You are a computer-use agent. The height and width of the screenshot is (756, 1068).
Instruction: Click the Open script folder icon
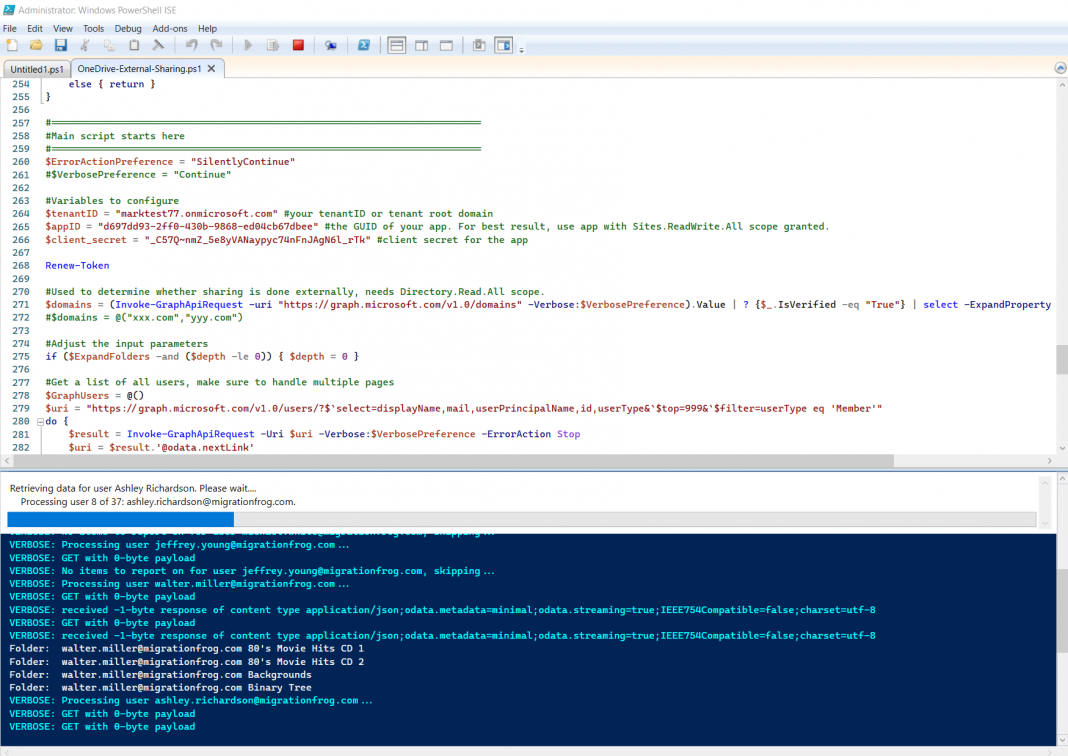36,45
